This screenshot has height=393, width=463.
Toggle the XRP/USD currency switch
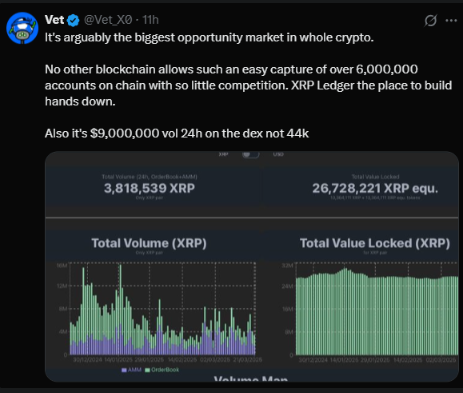pyautogui.click(x=251, y=154)
